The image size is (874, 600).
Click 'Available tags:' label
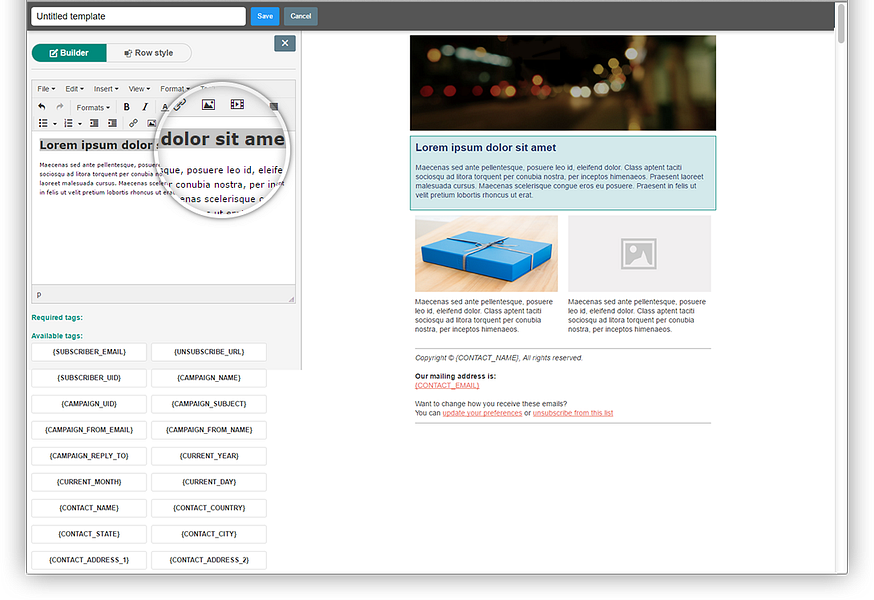(x=57, y=336)
